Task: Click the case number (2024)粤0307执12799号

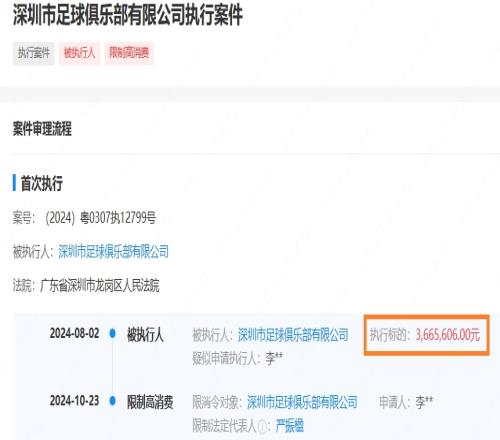Action: point(100,218)
